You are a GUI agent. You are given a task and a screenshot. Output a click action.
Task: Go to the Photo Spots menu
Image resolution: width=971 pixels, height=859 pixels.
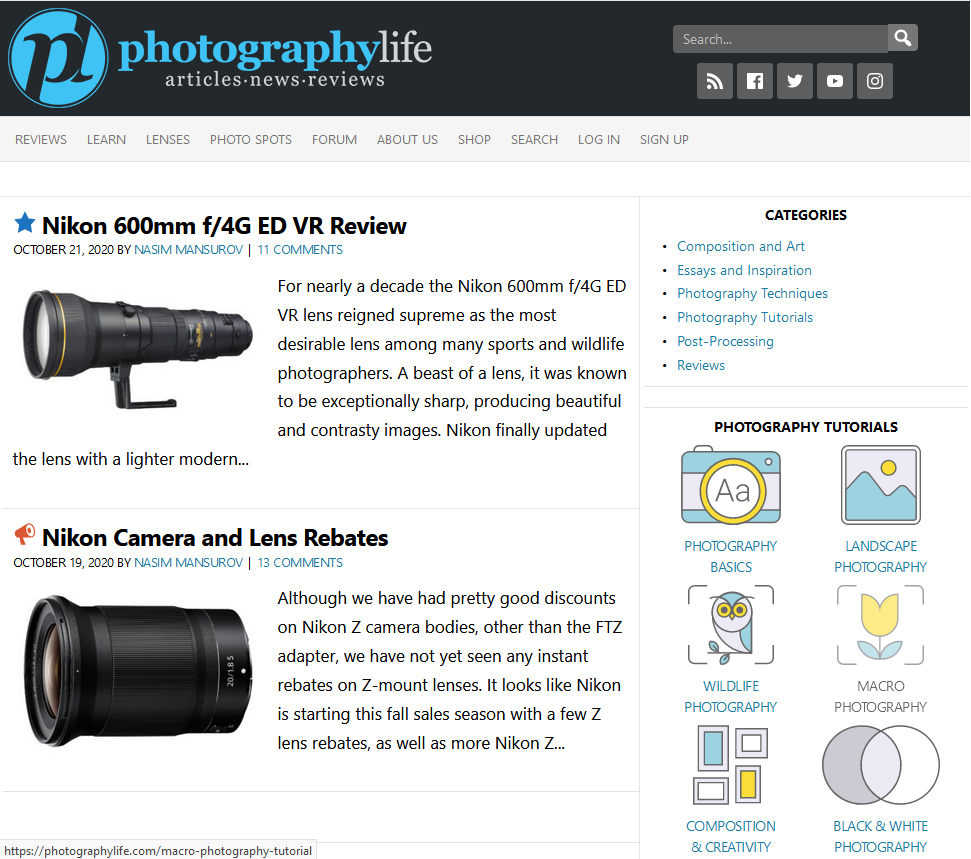tap(251, 140)
